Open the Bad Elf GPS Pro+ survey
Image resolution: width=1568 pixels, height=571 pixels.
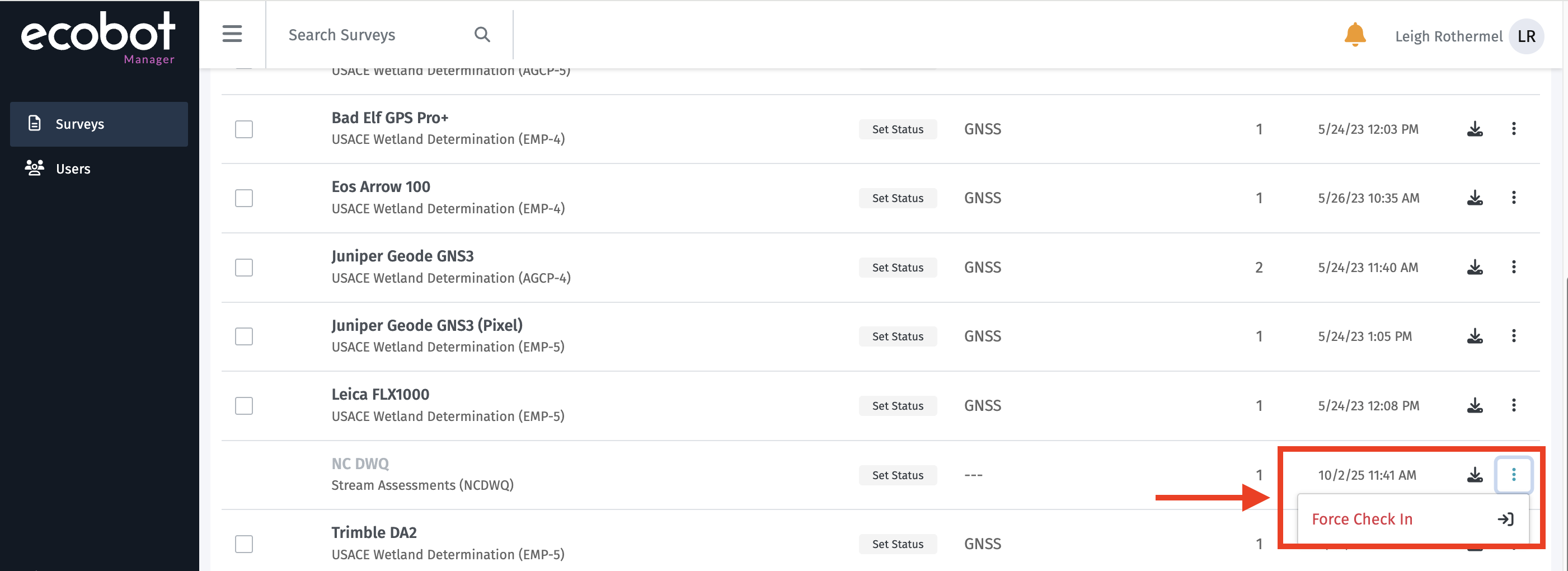[x=389, y=117]
